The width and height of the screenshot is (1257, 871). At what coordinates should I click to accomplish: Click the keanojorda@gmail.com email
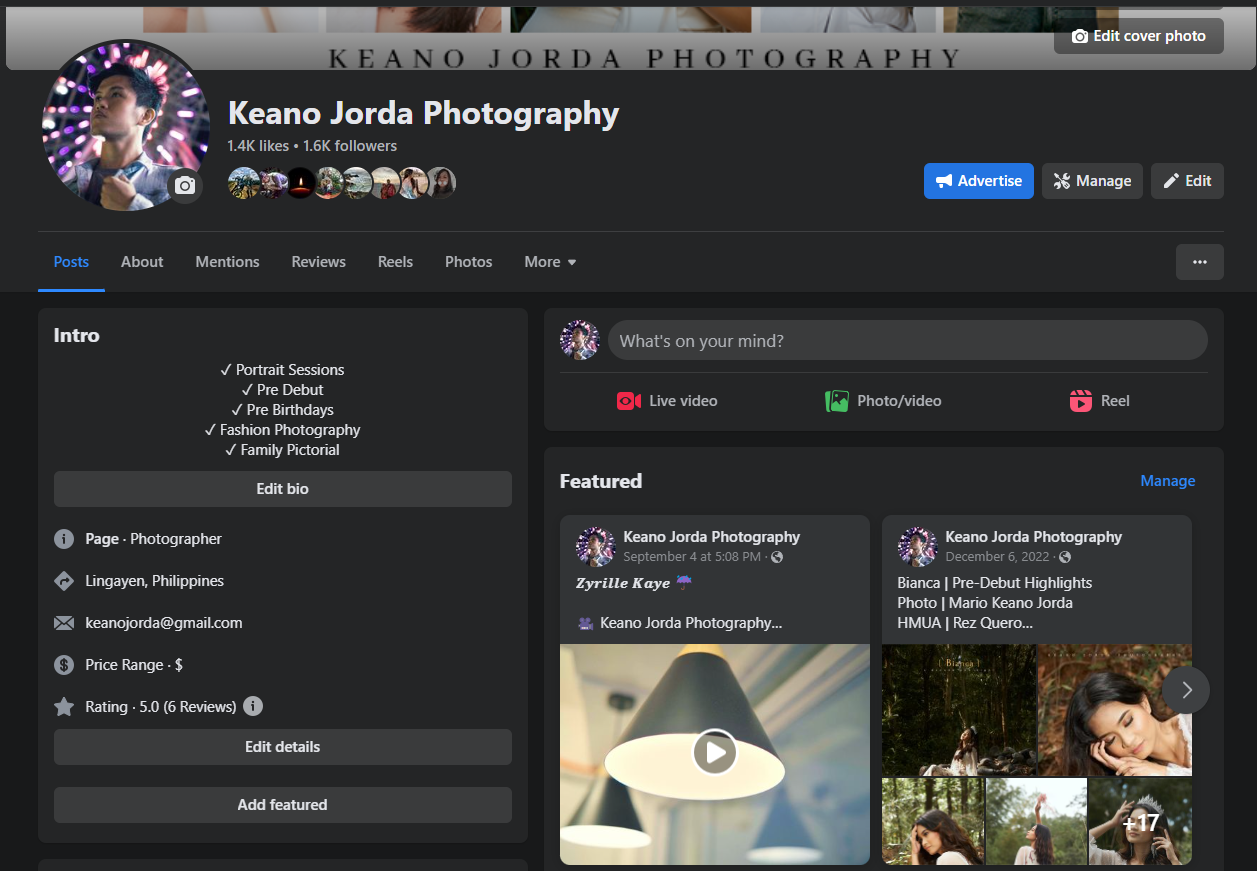pyautogui.click(x=164, y=623)
